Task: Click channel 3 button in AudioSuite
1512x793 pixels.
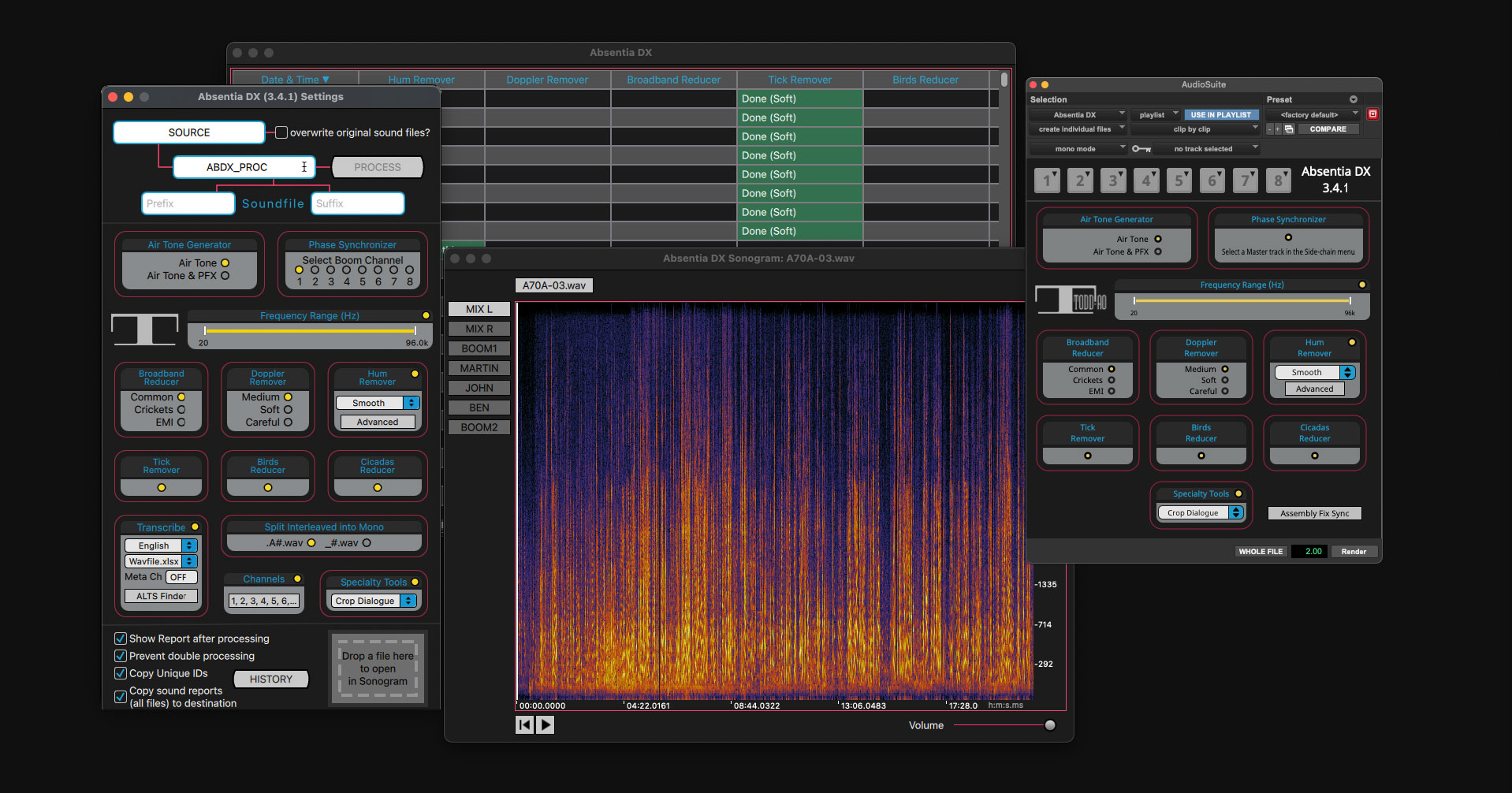Action: [1113, 181]
